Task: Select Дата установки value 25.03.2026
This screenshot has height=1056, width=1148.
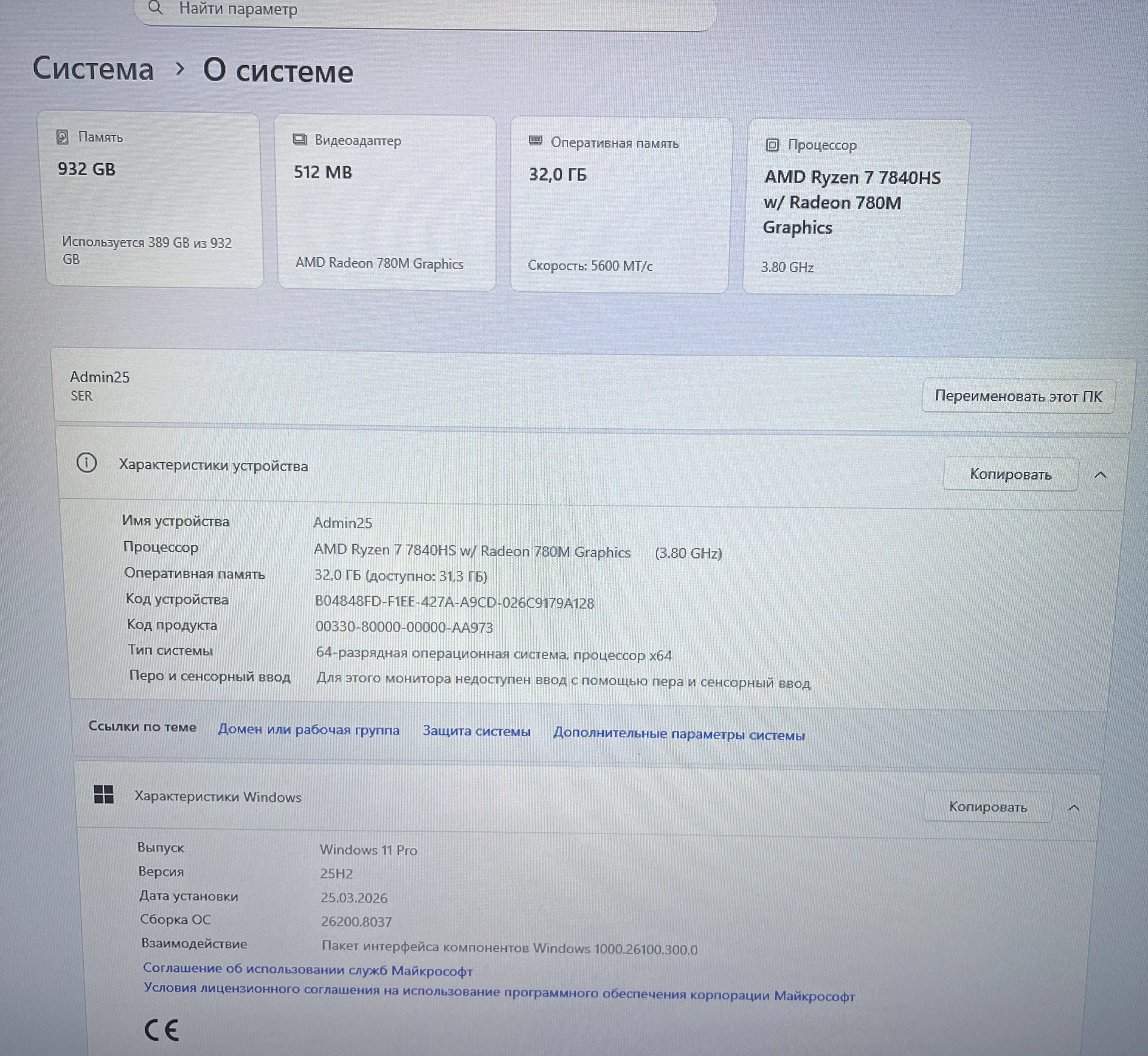Action: (354, 898)
